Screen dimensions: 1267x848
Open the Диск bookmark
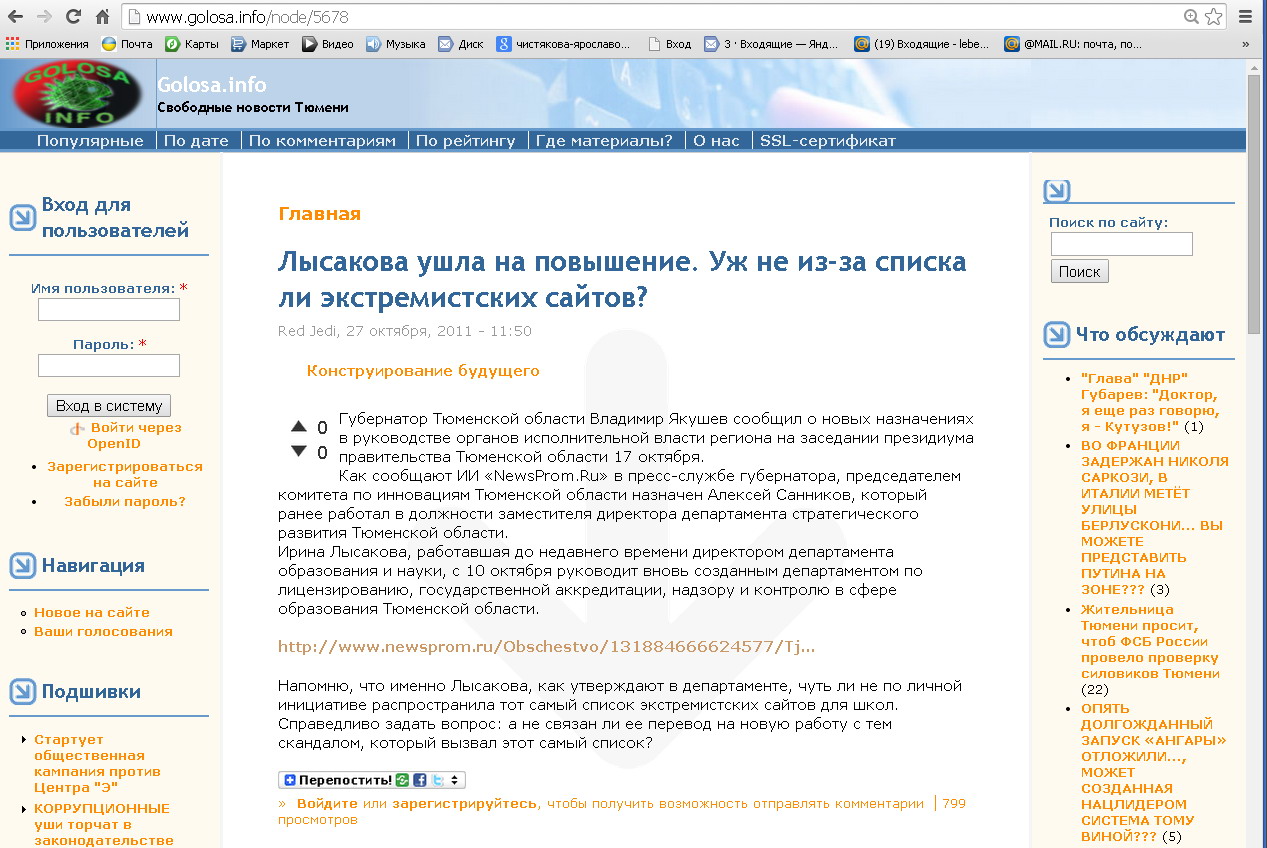pos(461,44)
